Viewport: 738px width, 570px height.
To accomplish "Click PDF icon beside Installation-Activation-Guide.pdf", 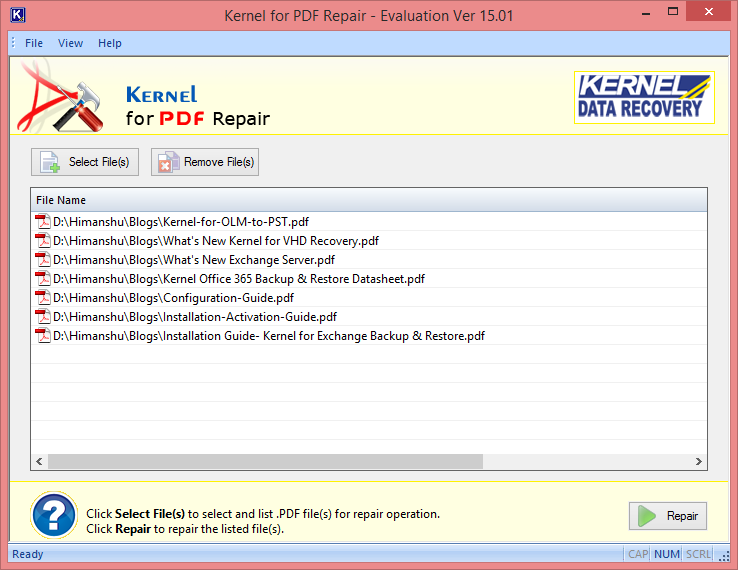I will click(43, 316).
